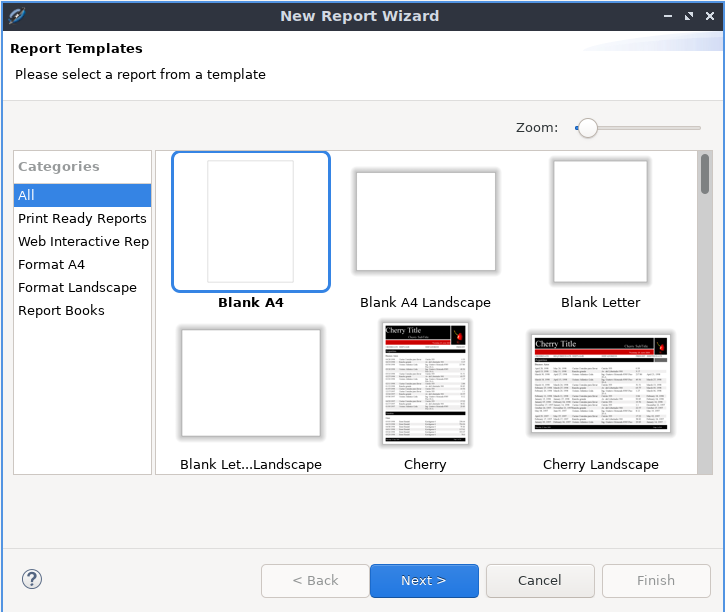Click the 'Blank Letter' label text

601,302
